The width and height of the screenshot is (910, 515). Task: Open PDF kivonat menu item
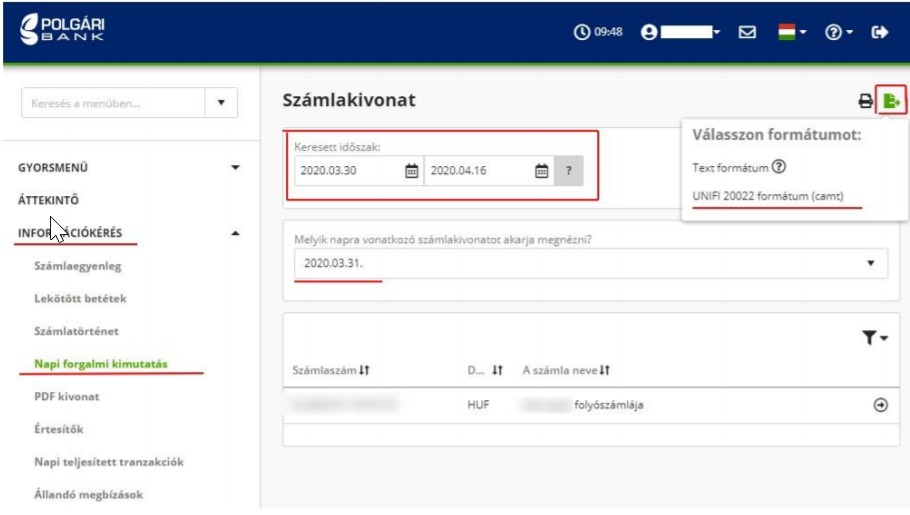[67, 397]
